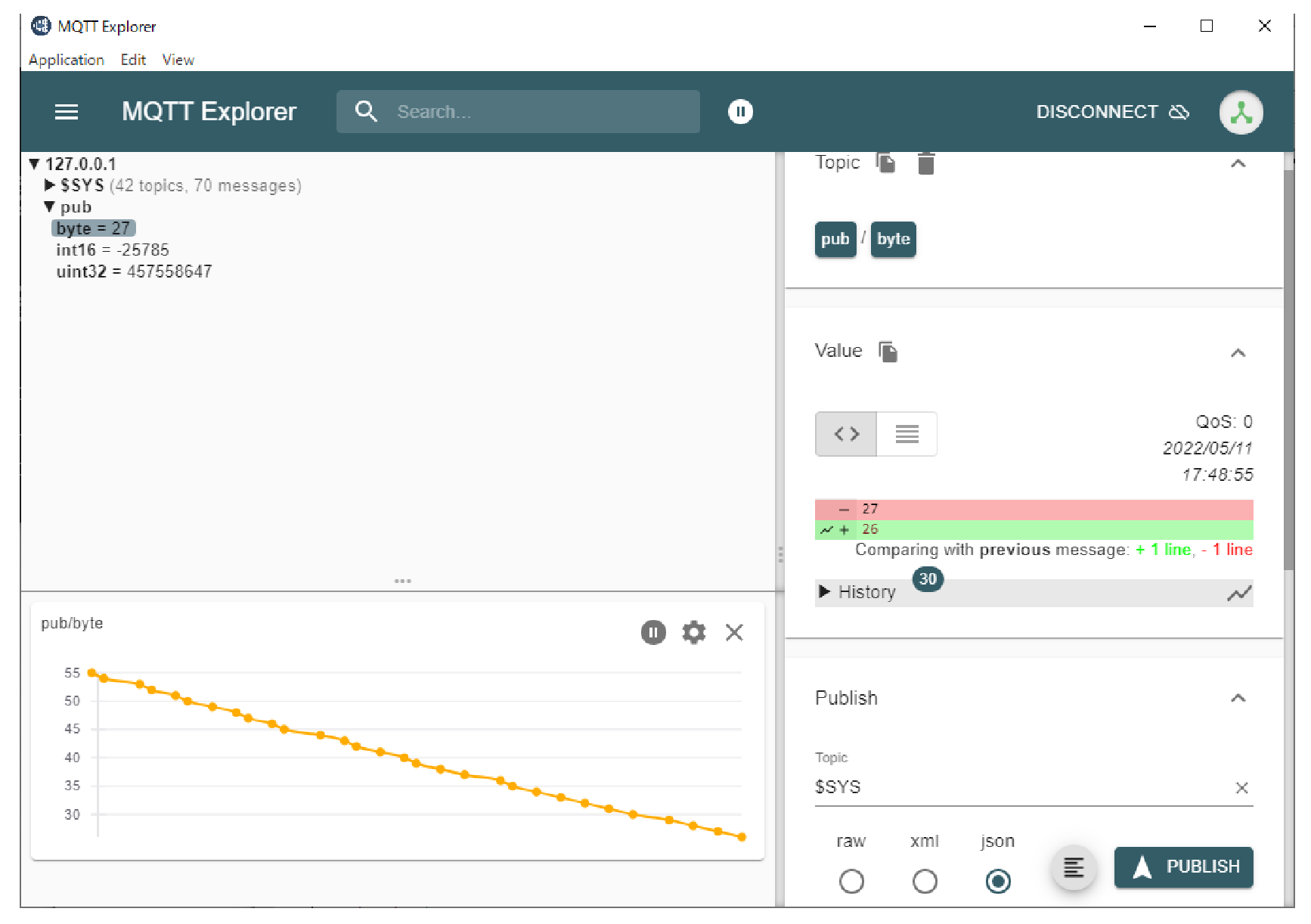
Task: Click the three-dot divider handle above chart
Action: pos(402,581)
